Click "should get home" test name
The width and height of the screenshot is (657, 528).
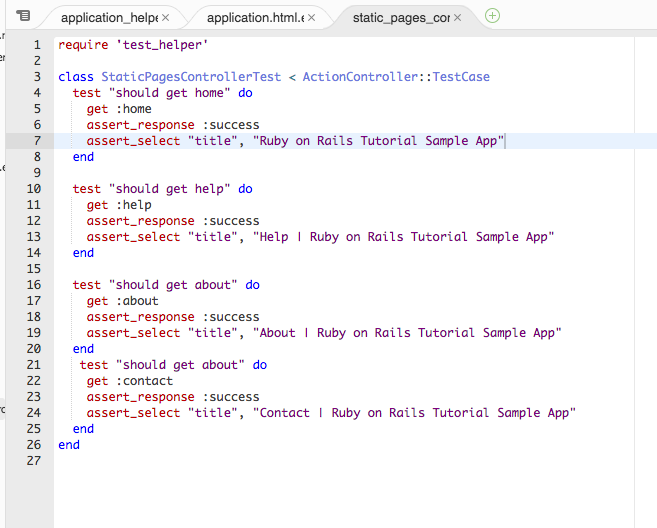[169, 93]
